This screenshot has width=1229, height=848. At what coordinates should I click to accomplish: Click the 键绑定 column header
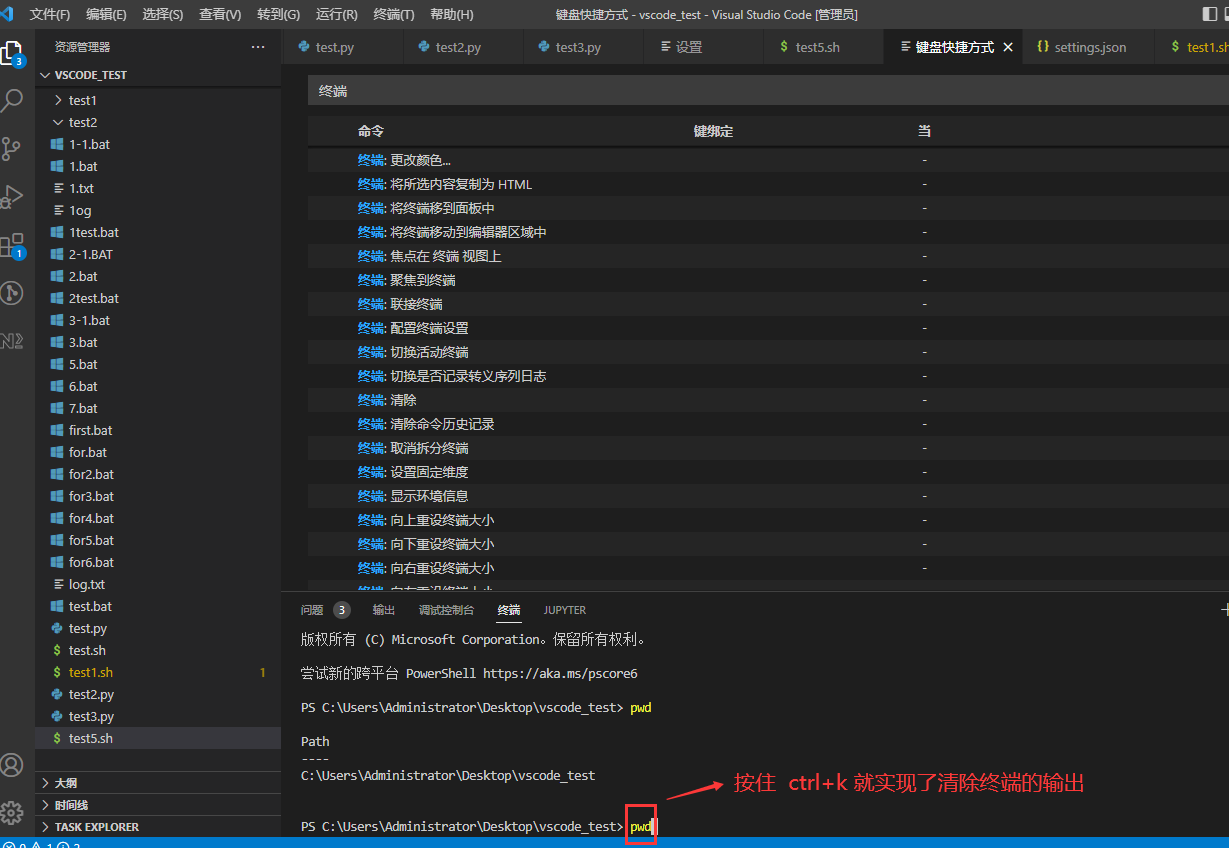click(x=714, y=131)
